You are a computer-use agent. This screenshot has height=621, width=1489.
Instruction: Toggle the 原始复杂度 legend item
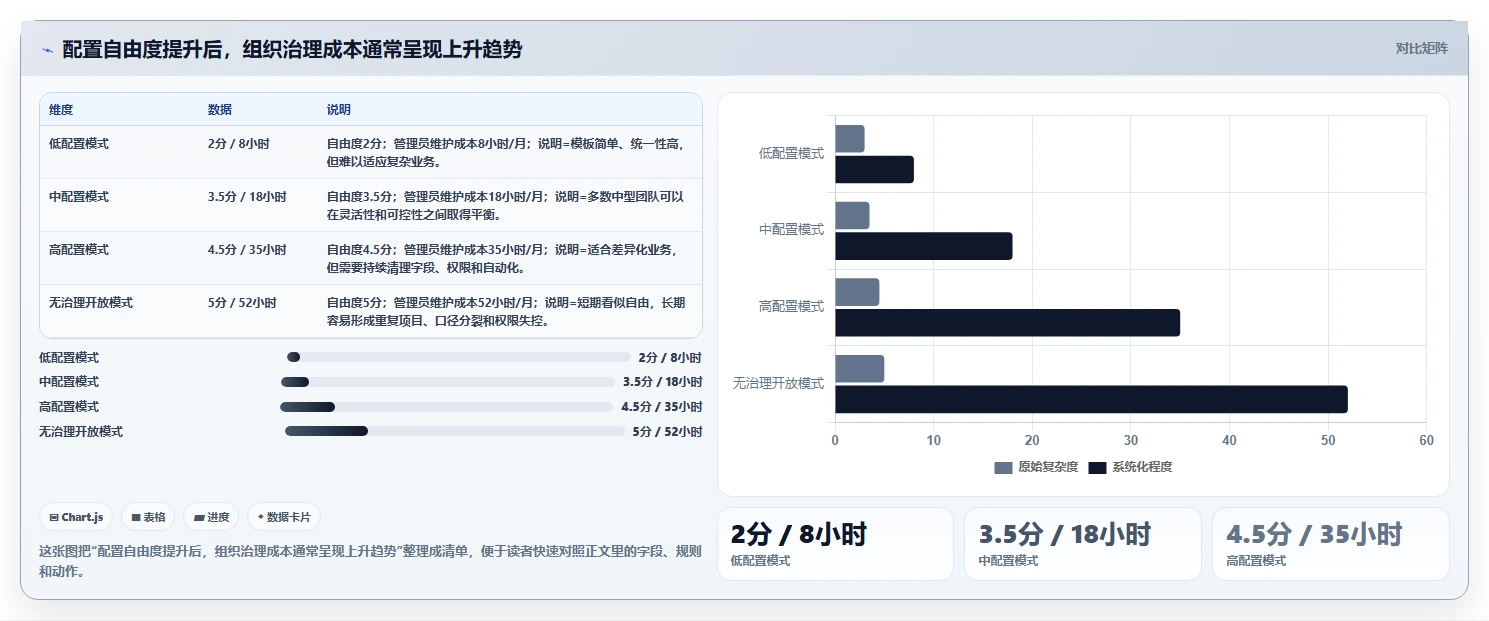coord(1036,467)
